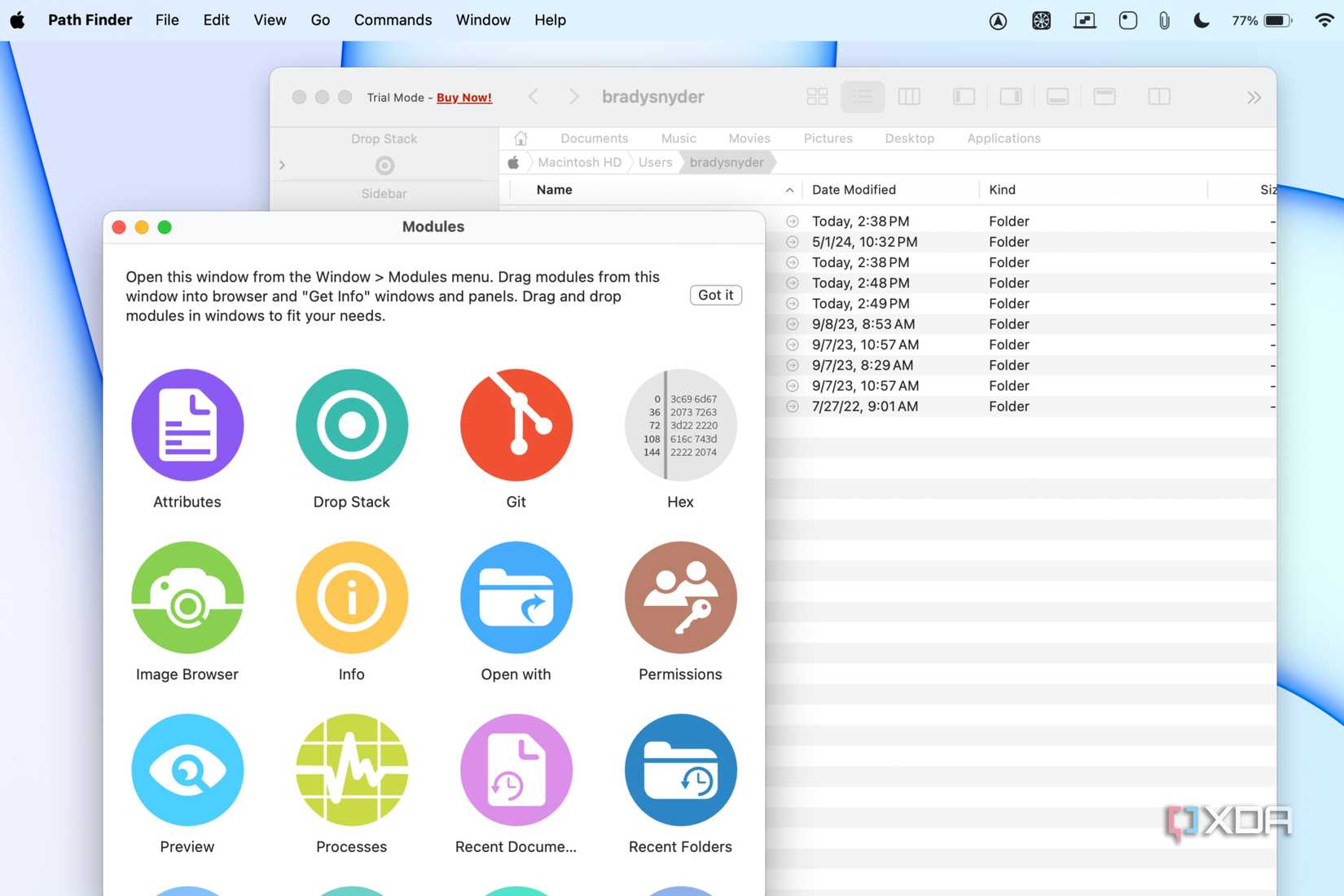
Task: Expand the Drop Stack side chevron
Action: point(282,165)
